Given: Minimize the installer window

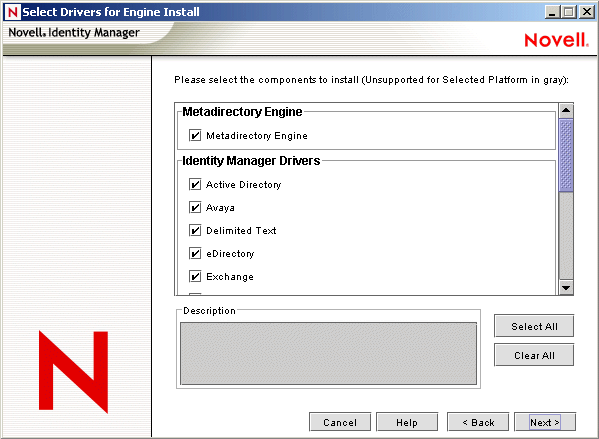Looking at the screenshot, I should click(x=552, y=12).
